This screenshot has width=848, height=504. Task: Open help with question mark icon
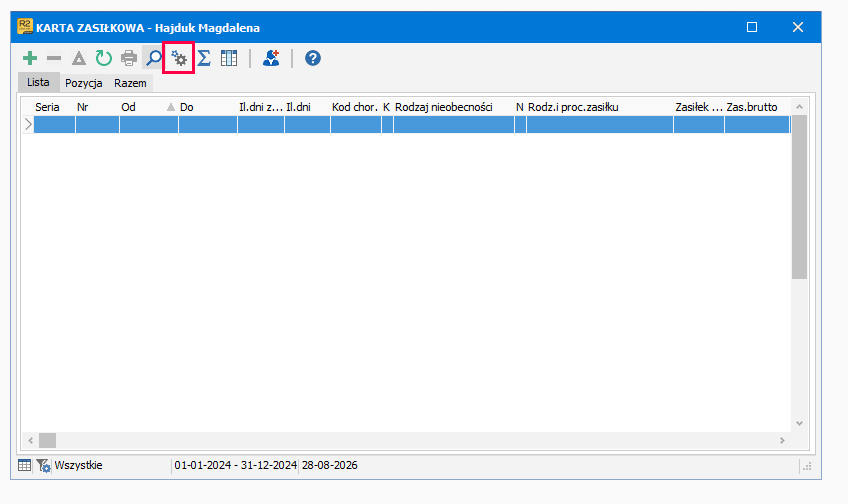coord(313,58)
